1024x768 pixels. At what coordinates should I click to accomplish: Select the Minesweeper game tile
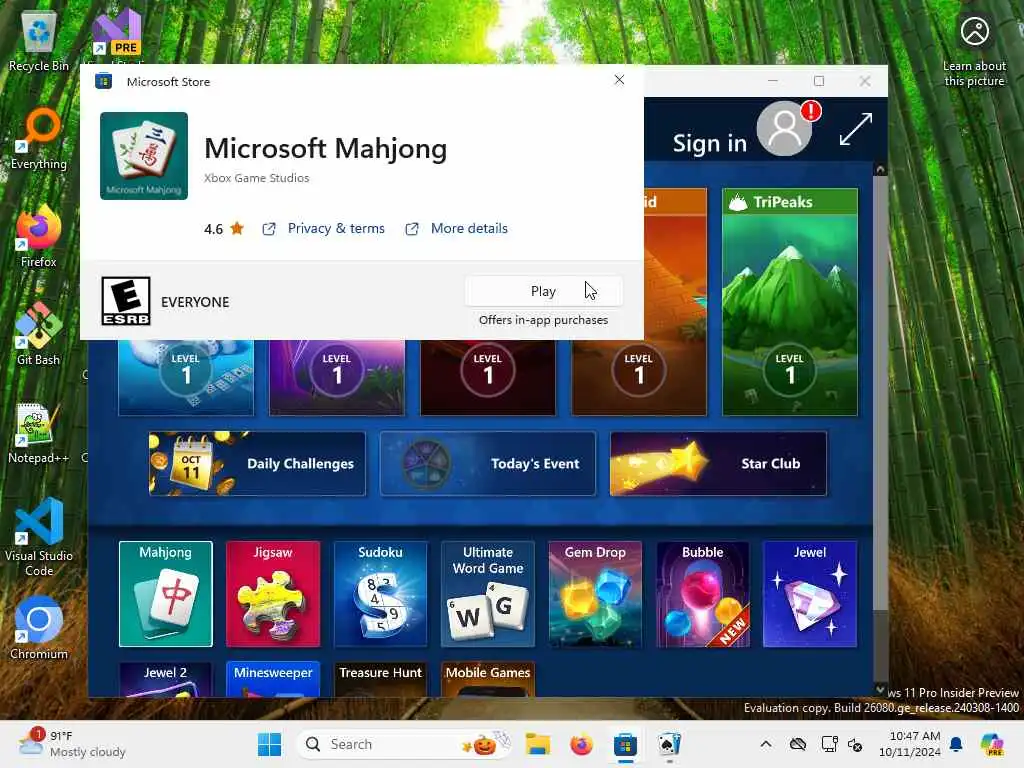[273, 679]
